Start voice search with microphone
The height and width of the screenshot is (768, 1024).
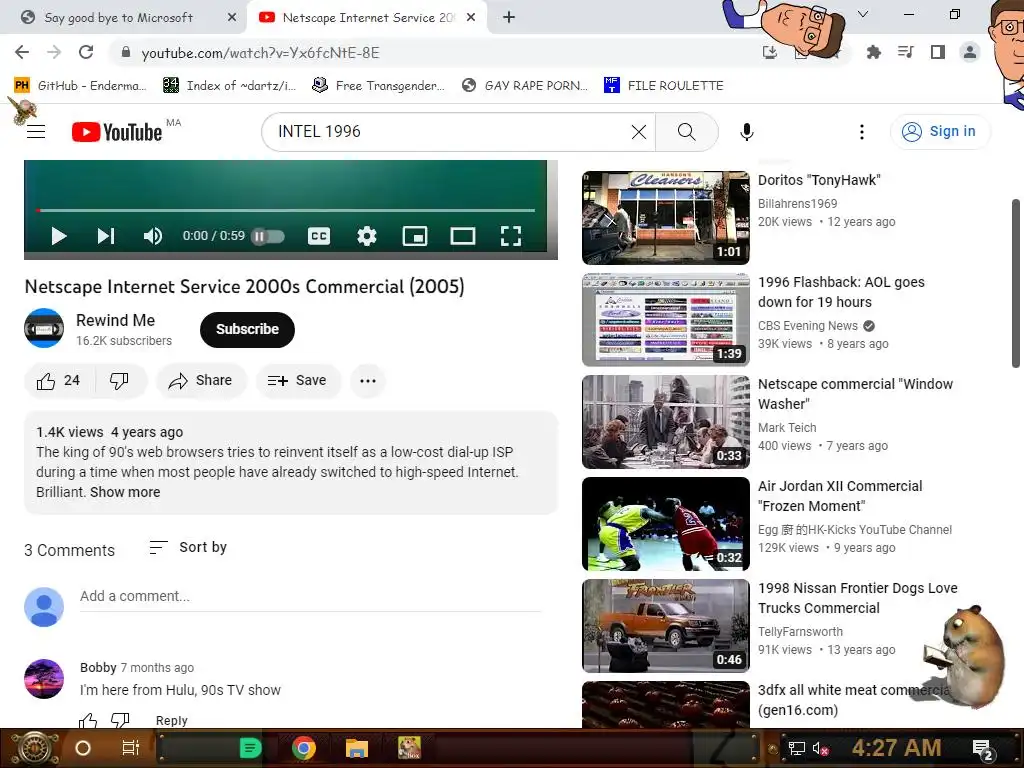point(747,132)
